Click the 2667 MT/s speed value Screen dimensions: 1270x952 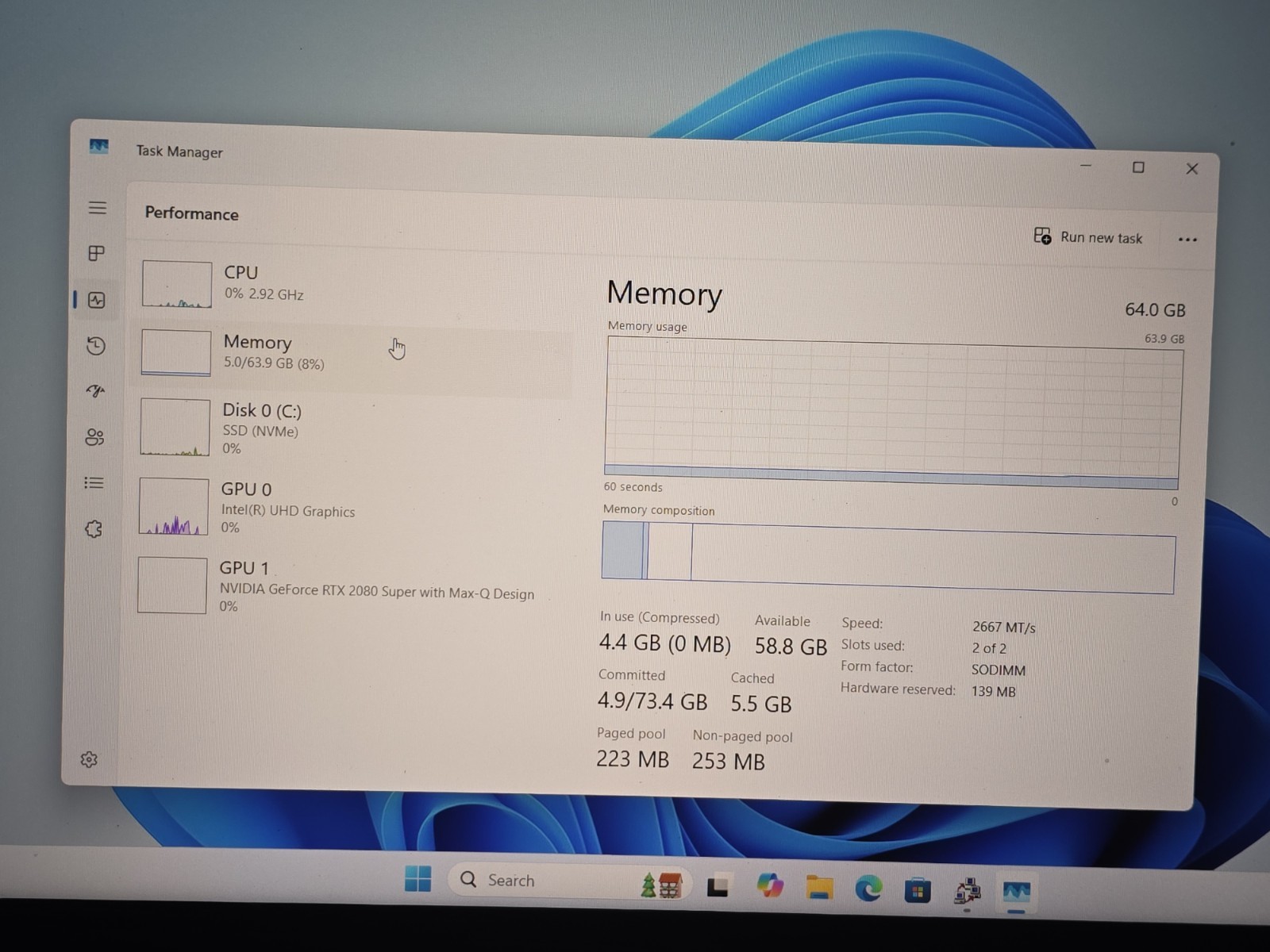1003,628
